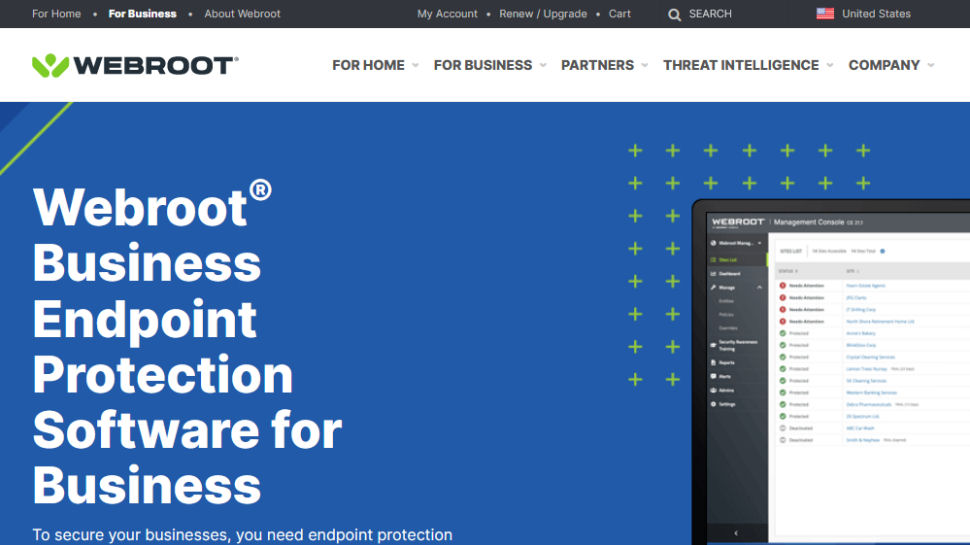Click the United States flag icon
Screen dimensions: 970x545
pos(825,14)
